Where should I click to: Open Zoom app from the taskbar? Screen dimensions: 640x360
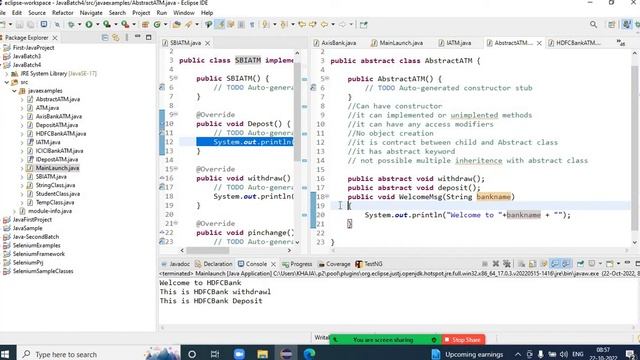239,353
